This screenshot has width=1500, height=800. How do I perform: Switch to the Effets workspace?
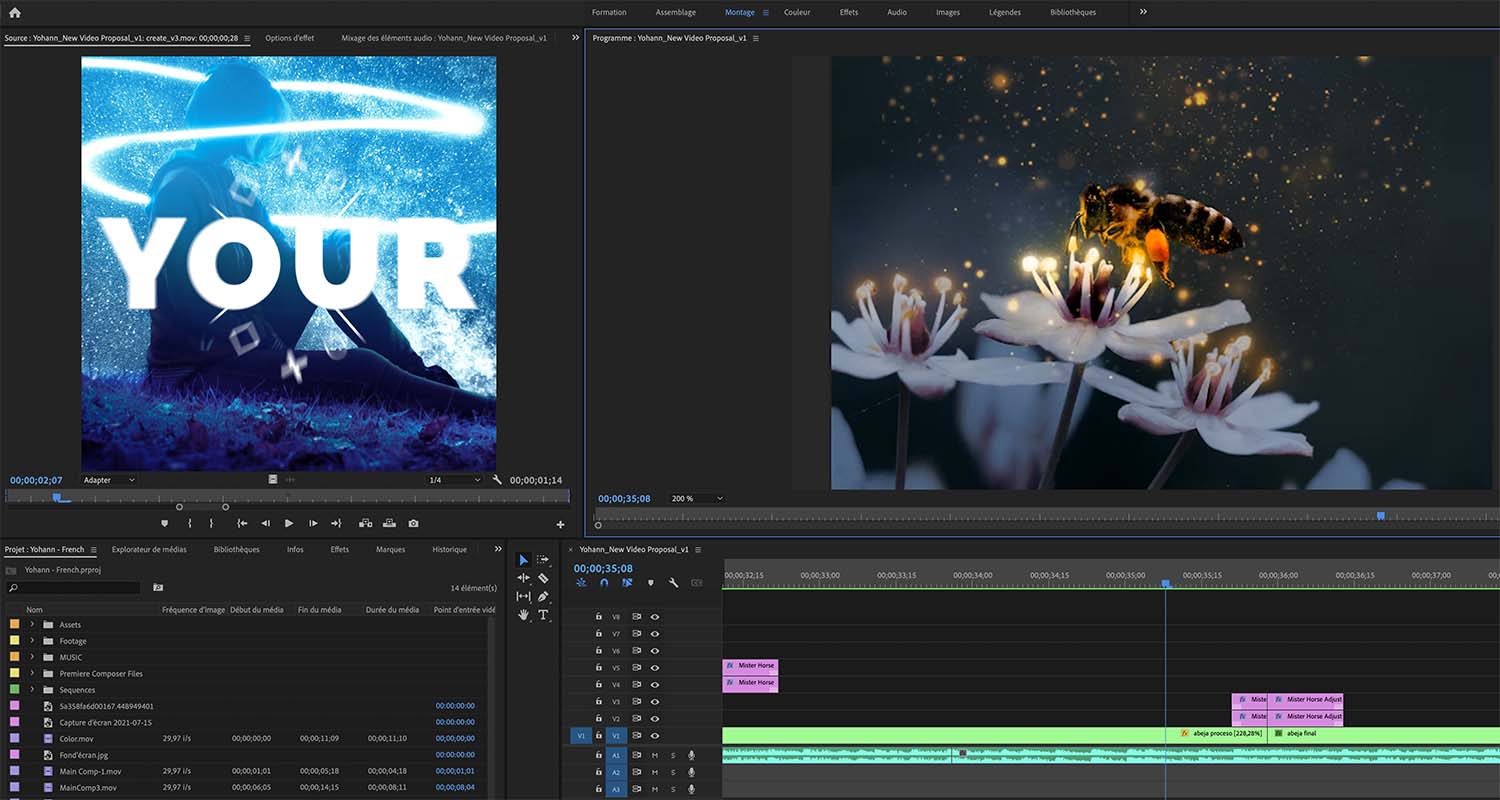849,12
